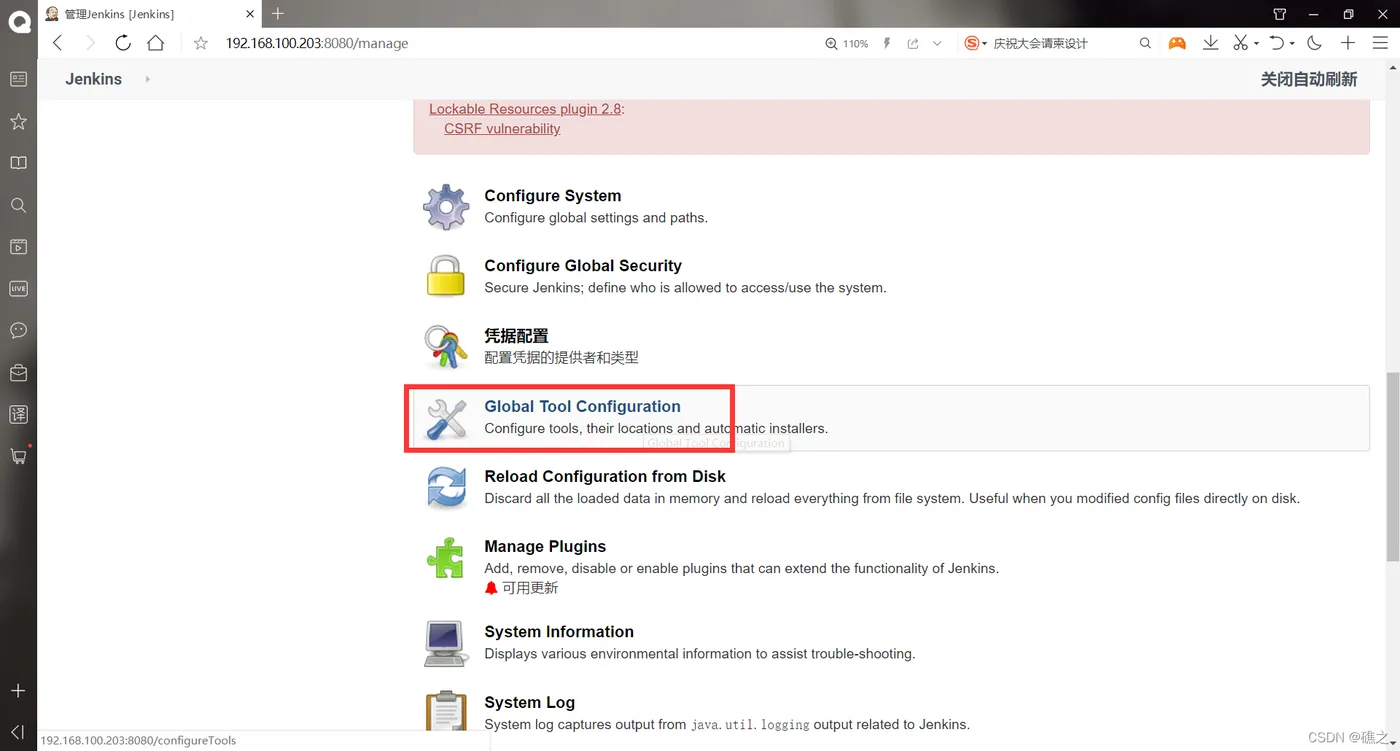Screen dimensions: 1400x751
Task: Click the search box with 庆祝大会请柬设计
Action: coord(1060,43)
